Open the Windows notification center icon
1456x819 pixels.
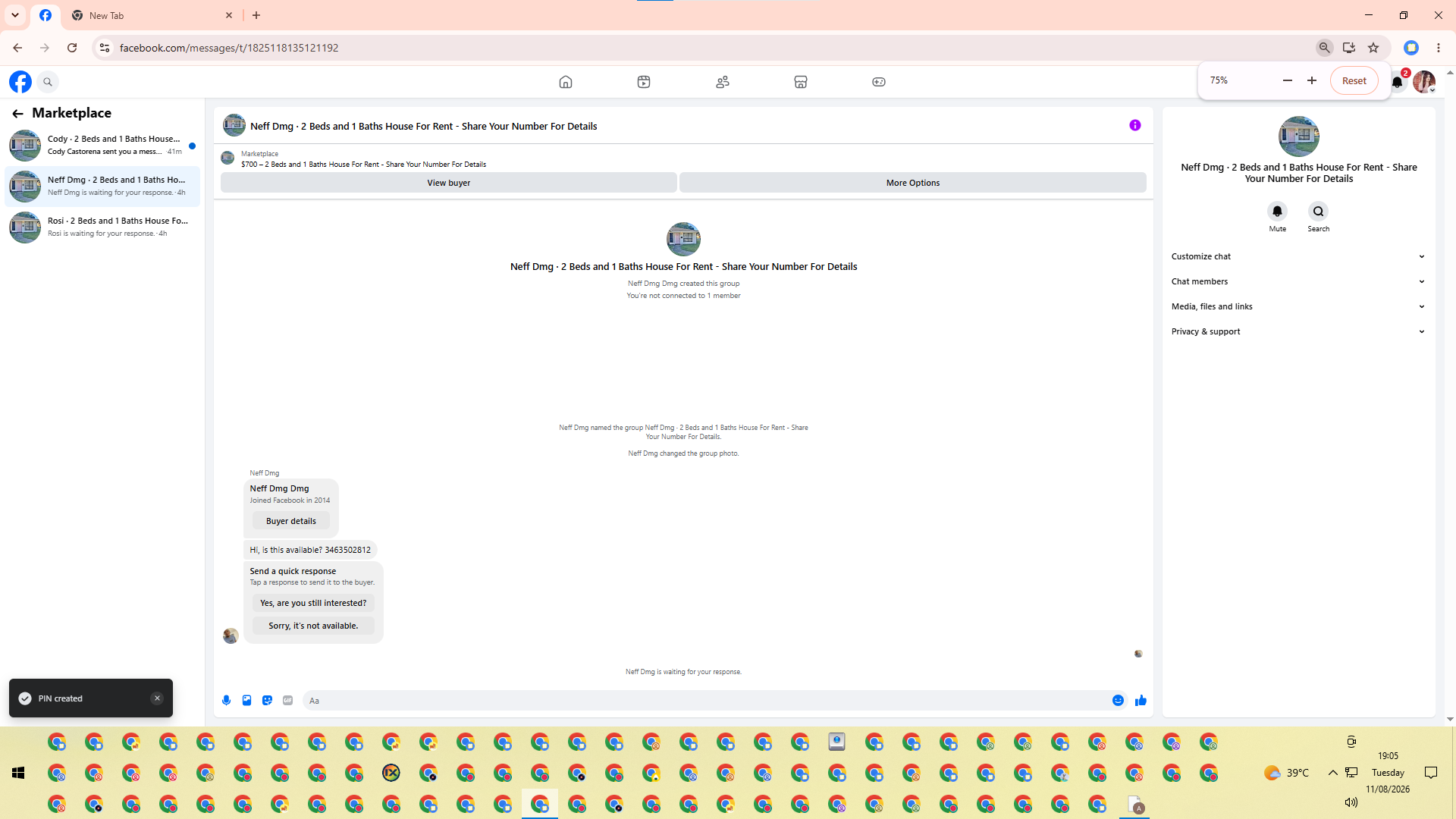[1431, 773]
